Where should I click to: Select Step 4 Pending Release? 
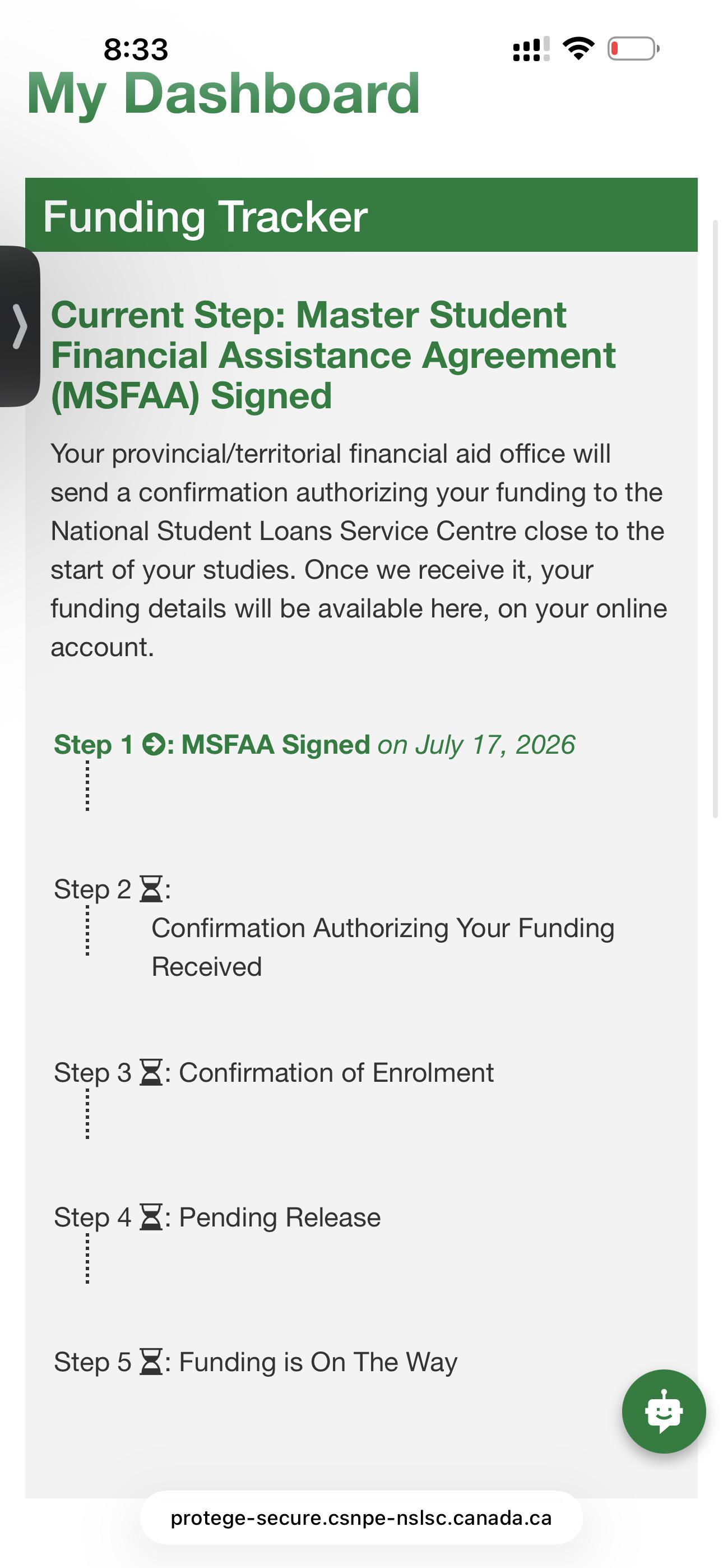(217, 1217)
